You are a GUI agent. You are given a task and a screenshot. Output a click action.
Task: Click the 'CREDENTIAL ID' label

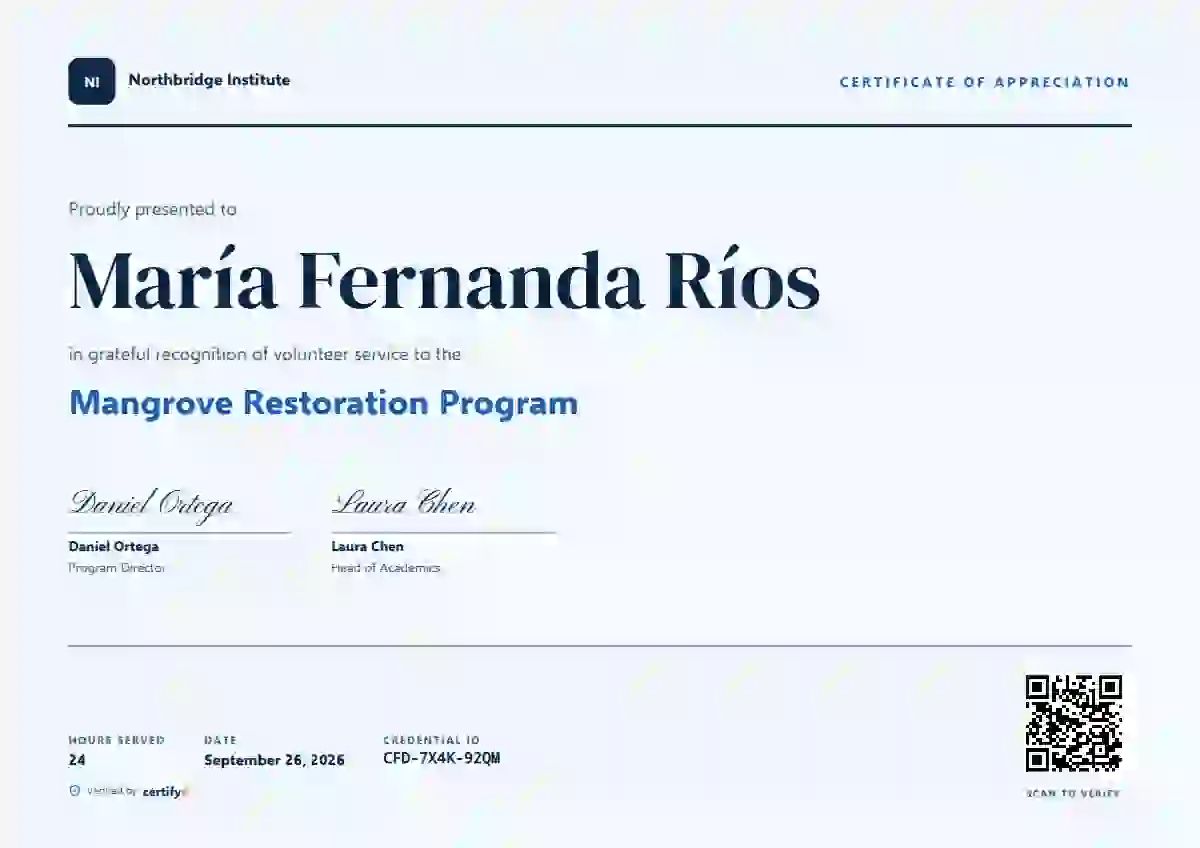tap(431, 740)
